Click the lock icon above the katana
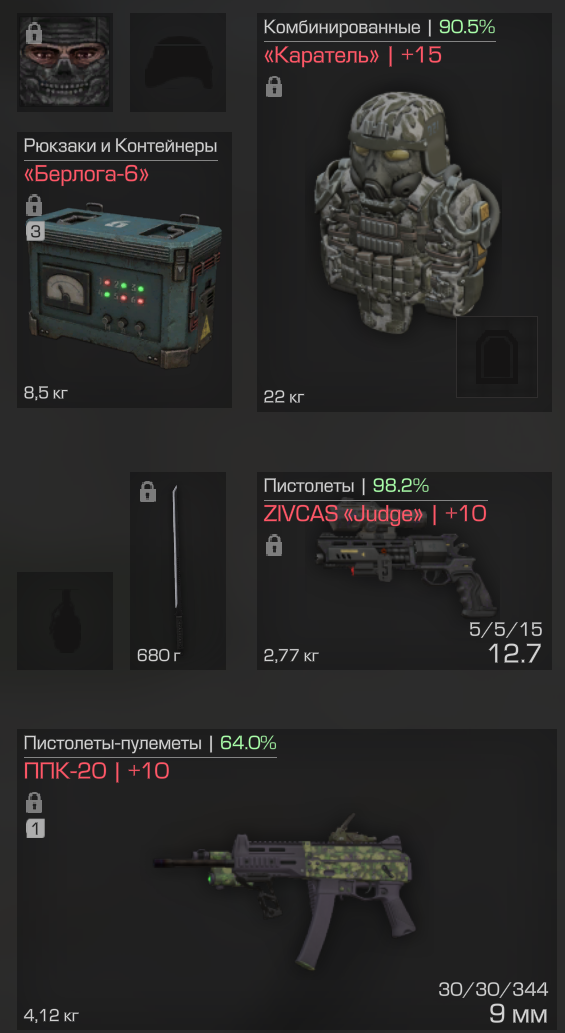The image size is (565, 1033). [x=148, y=491]
